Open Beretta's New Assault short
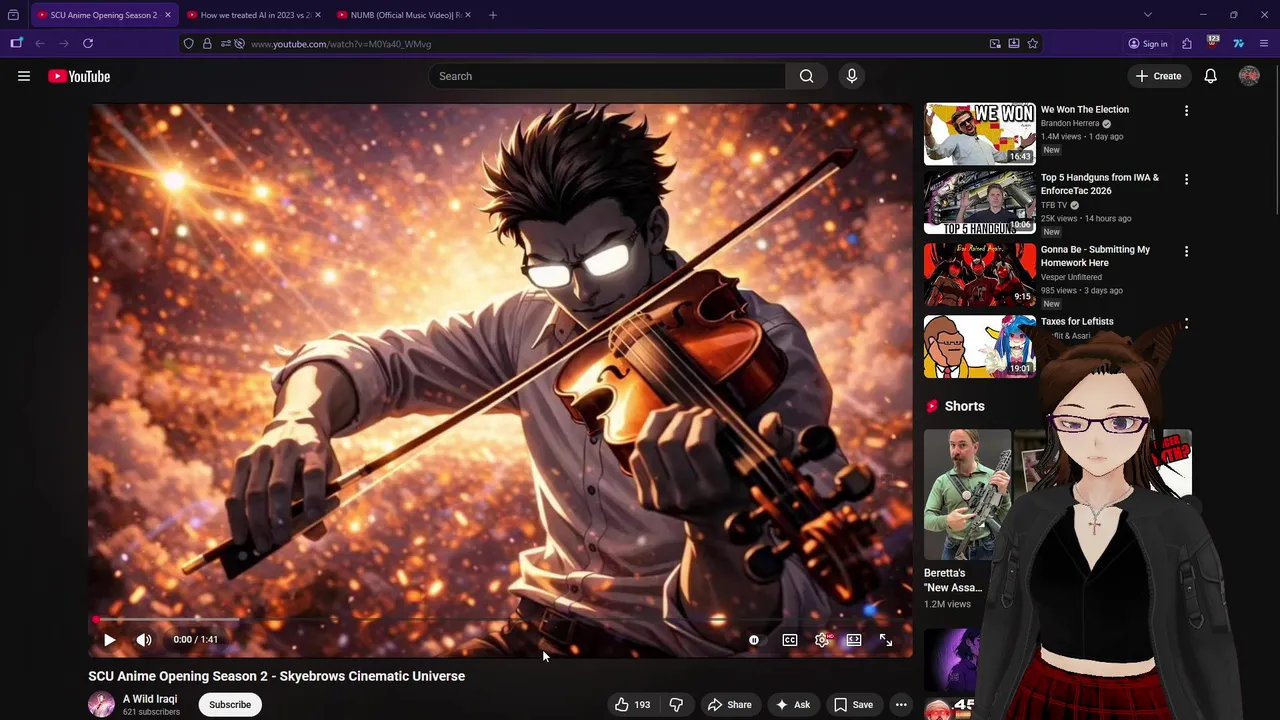Image resolution: width=1280 pixels, height=720 pixels. (967, 495)
